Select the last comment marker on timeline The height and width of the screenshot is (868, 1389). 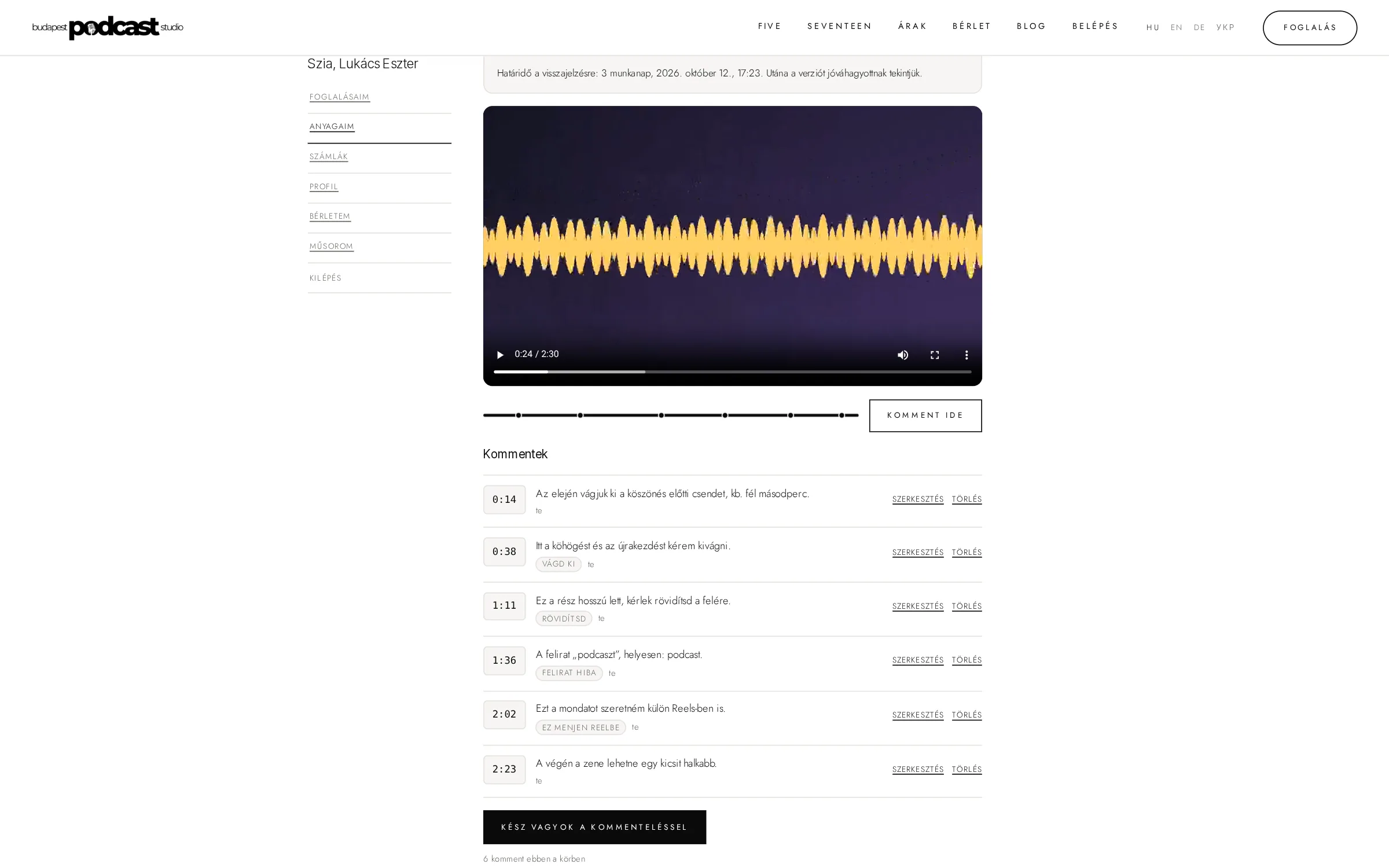[842, 415]
